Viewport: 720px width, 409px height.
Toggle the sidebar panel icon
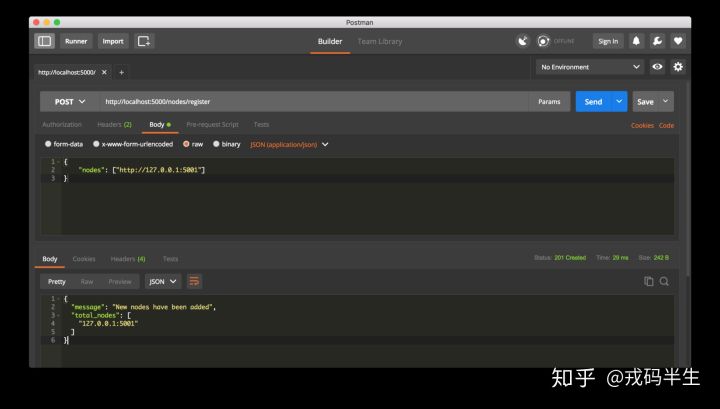tap(44, 41)
